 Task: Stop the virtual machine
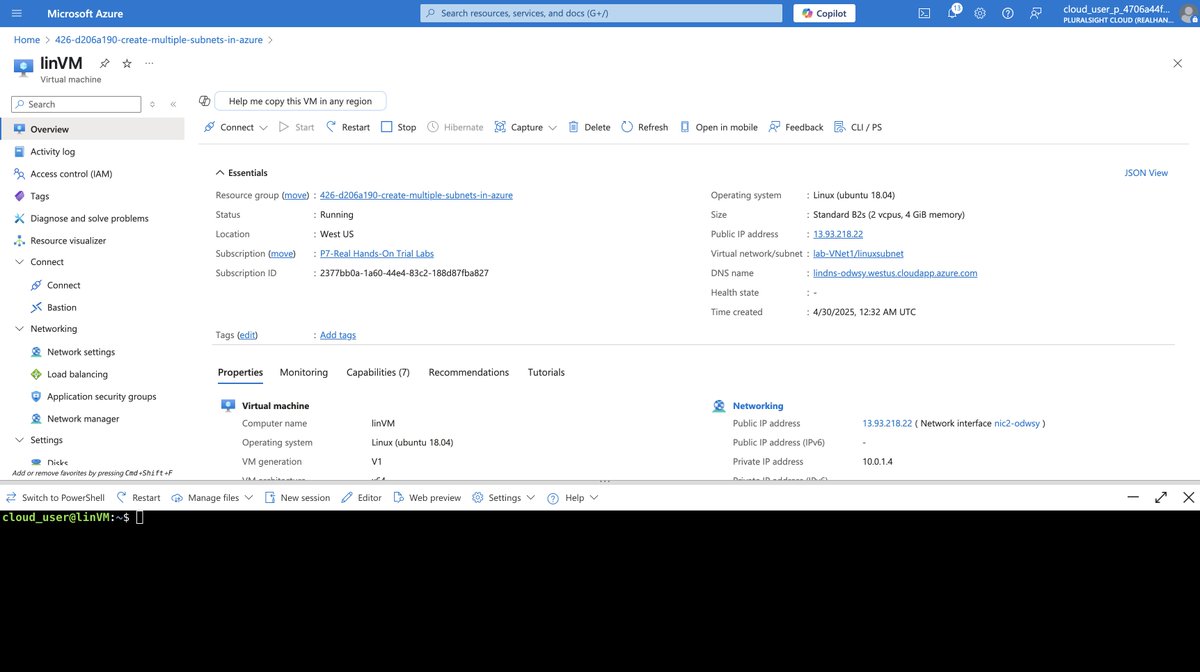[x=398, y=127]
